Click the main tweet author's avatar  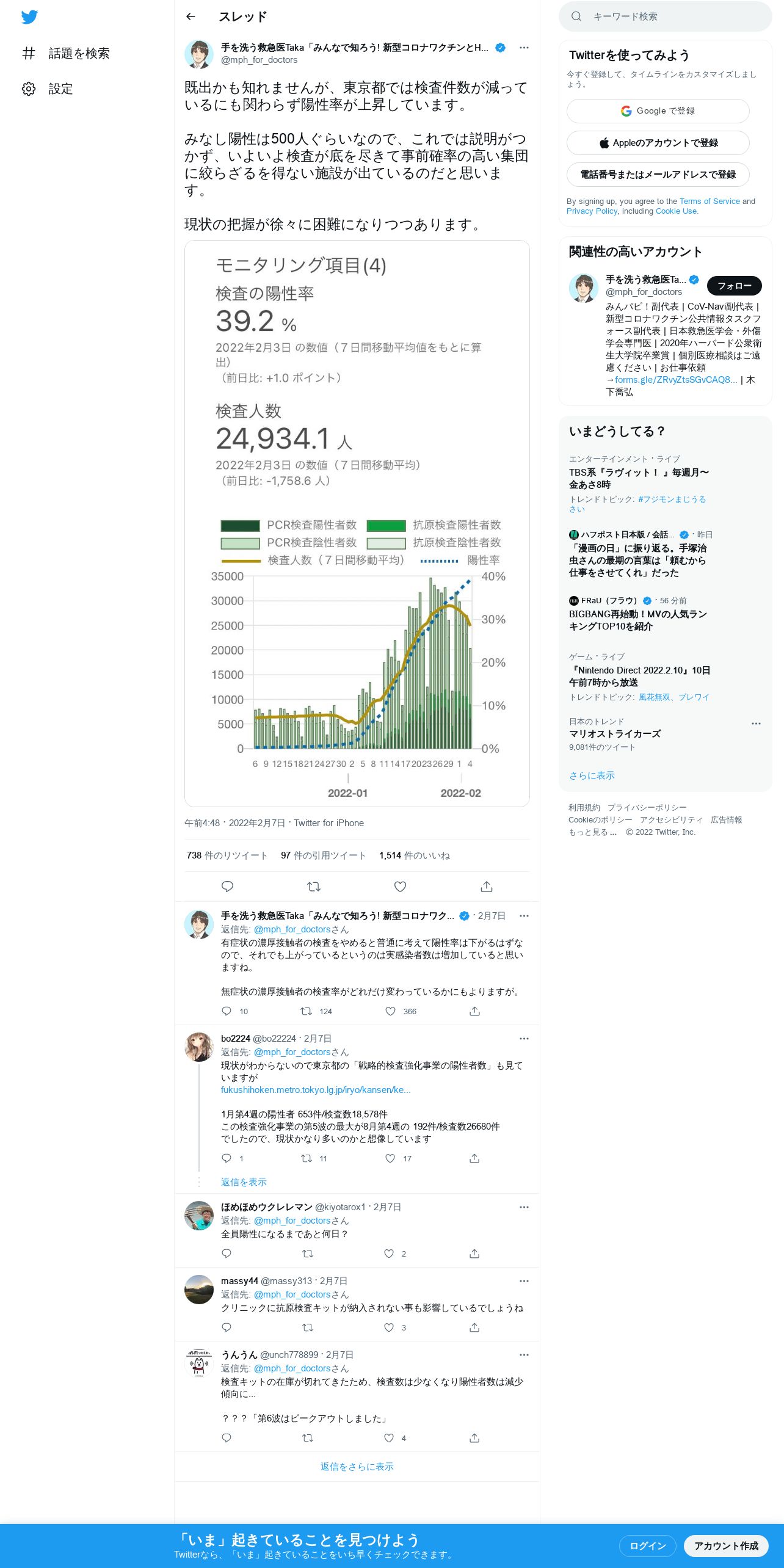[199, 54]
